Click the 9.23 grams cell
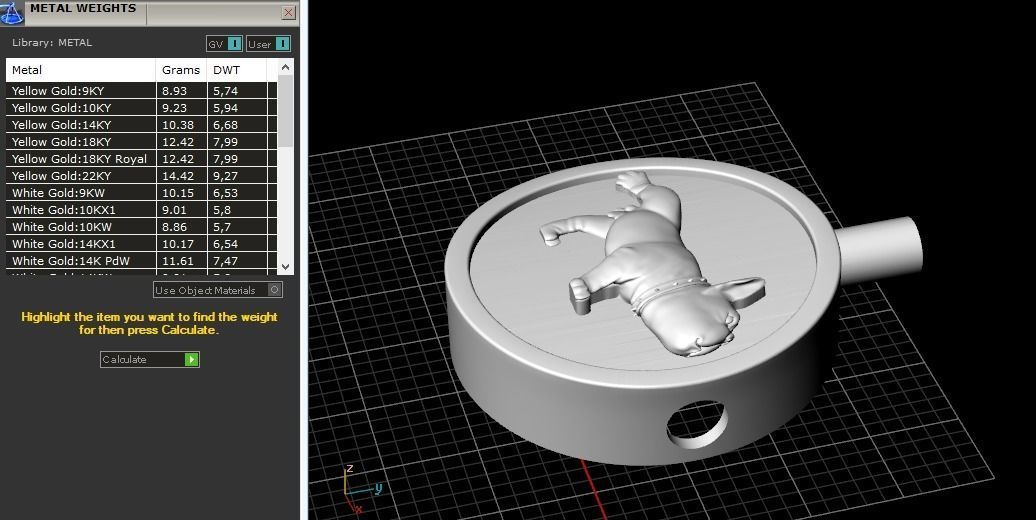Viewport: 1036px width, 520px height. click(182, 108)
